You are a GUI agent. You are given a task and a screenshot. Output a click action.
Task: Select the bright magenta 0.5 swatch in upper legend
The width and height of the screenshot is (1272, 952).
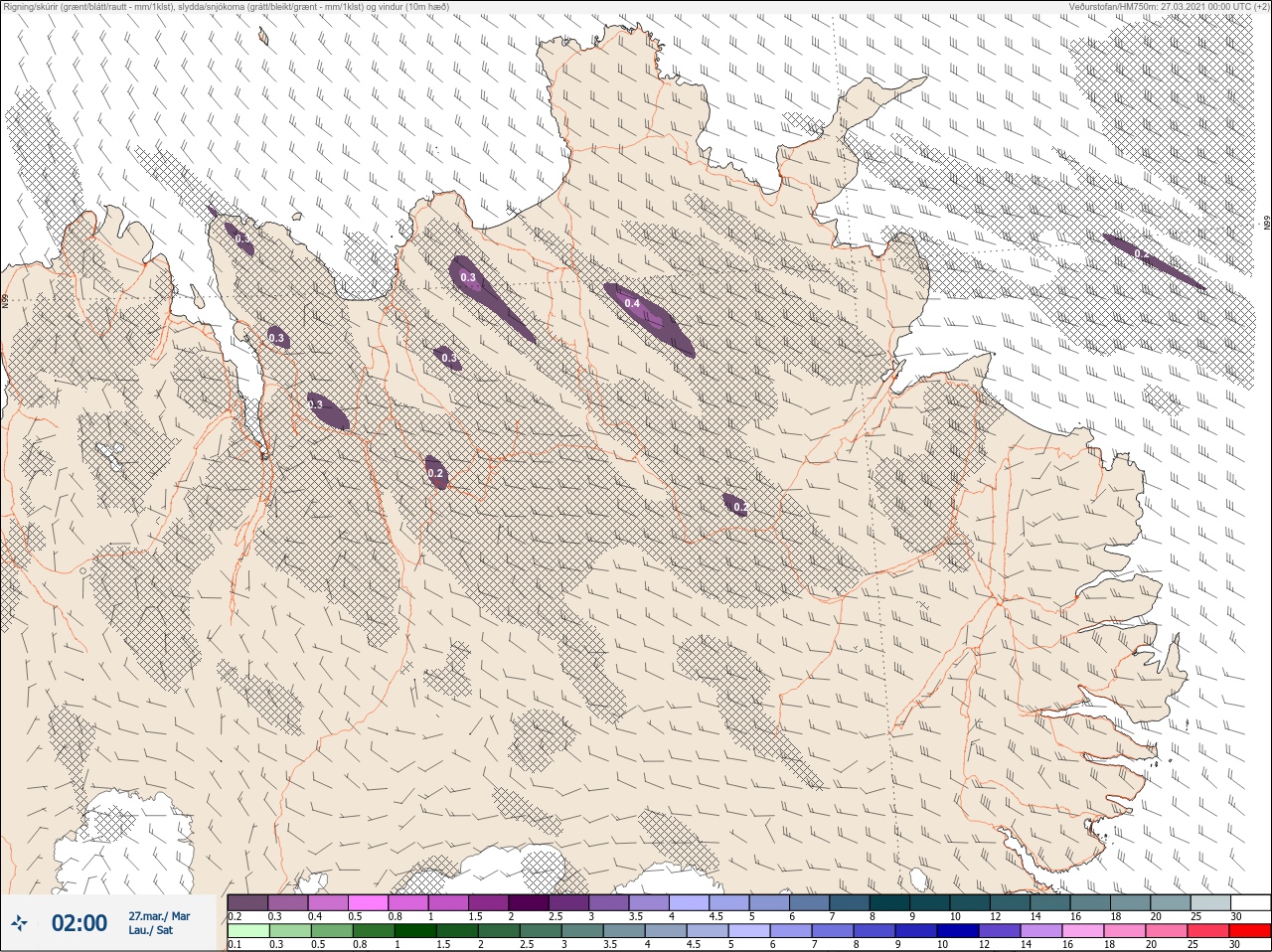coord(368,902)
